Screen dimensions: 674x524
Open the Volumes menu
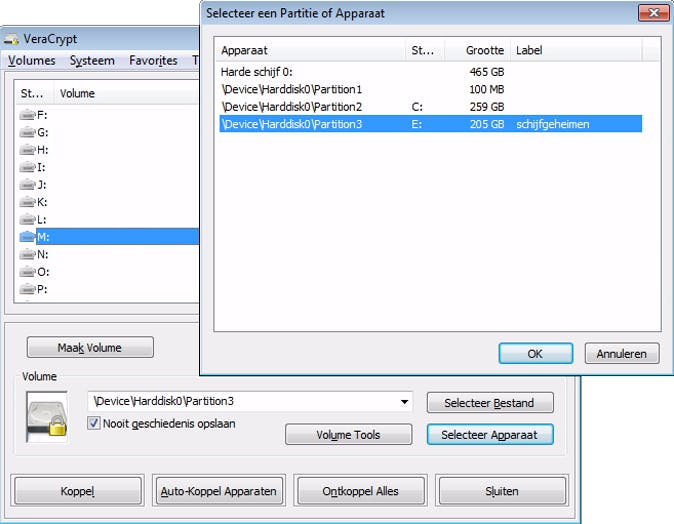pos(31,61)
